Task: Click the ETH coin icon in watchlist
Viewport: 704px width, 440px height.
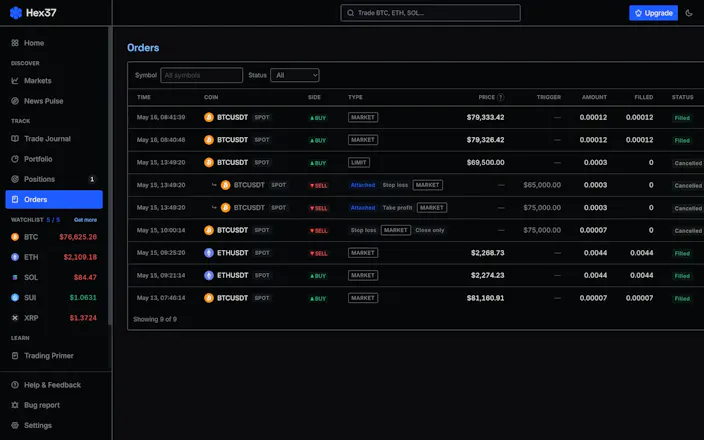Action: pyautogui.click(x=15, y=257)
